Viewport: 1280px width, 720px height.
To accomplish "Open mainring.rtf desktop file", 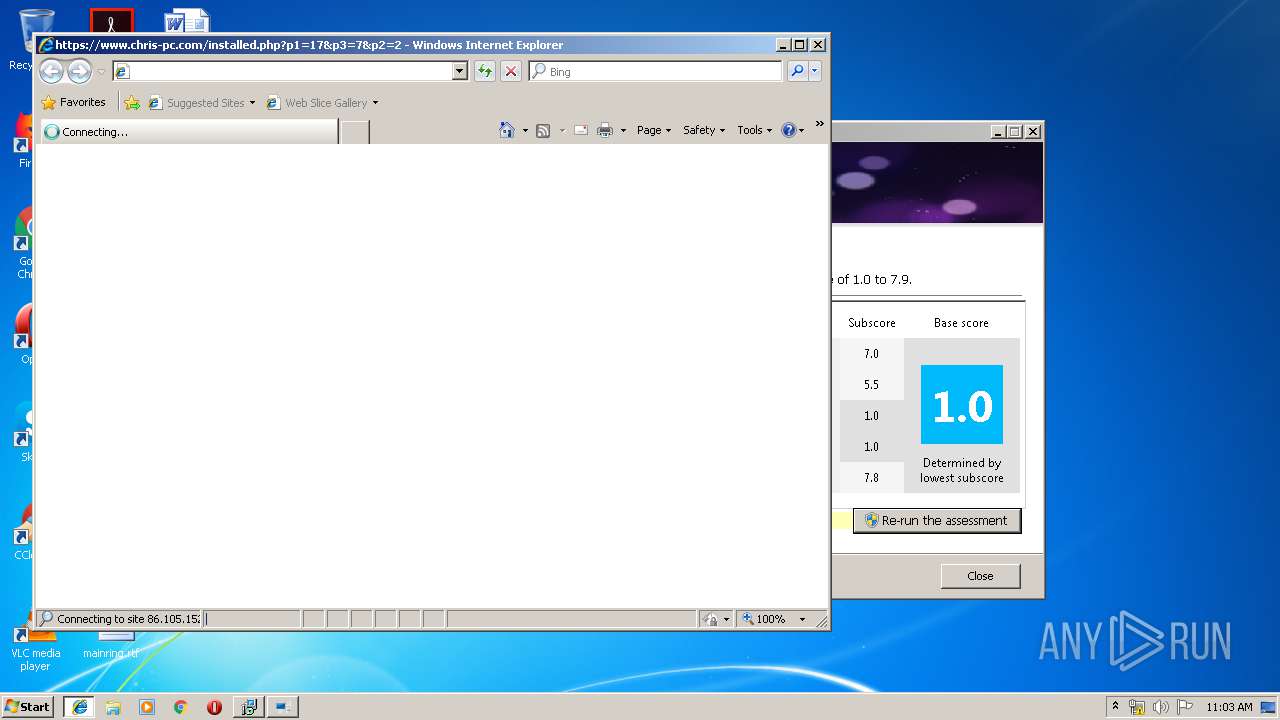I will [111, 645].
